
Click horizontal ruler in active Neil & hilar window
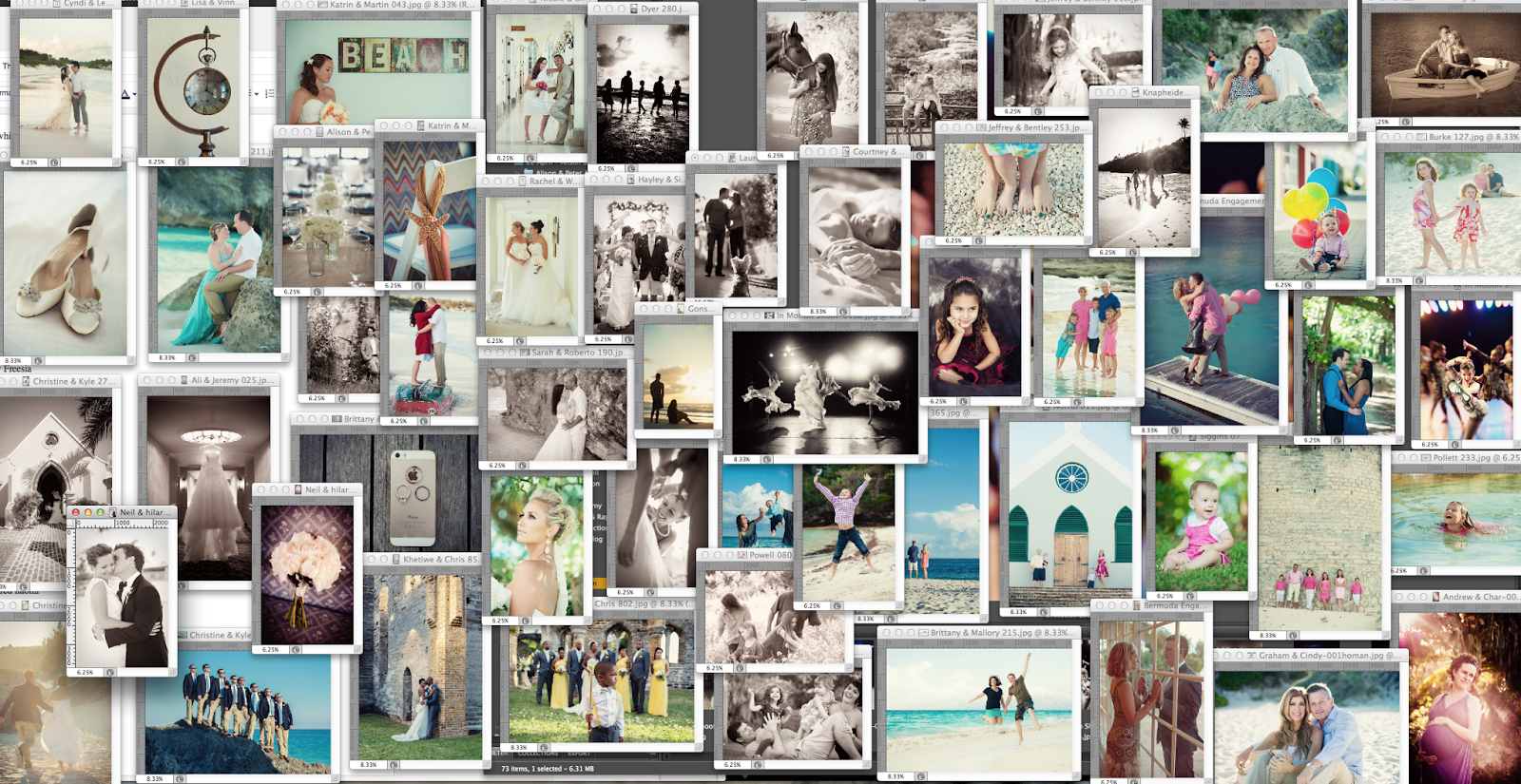(125, 523)
